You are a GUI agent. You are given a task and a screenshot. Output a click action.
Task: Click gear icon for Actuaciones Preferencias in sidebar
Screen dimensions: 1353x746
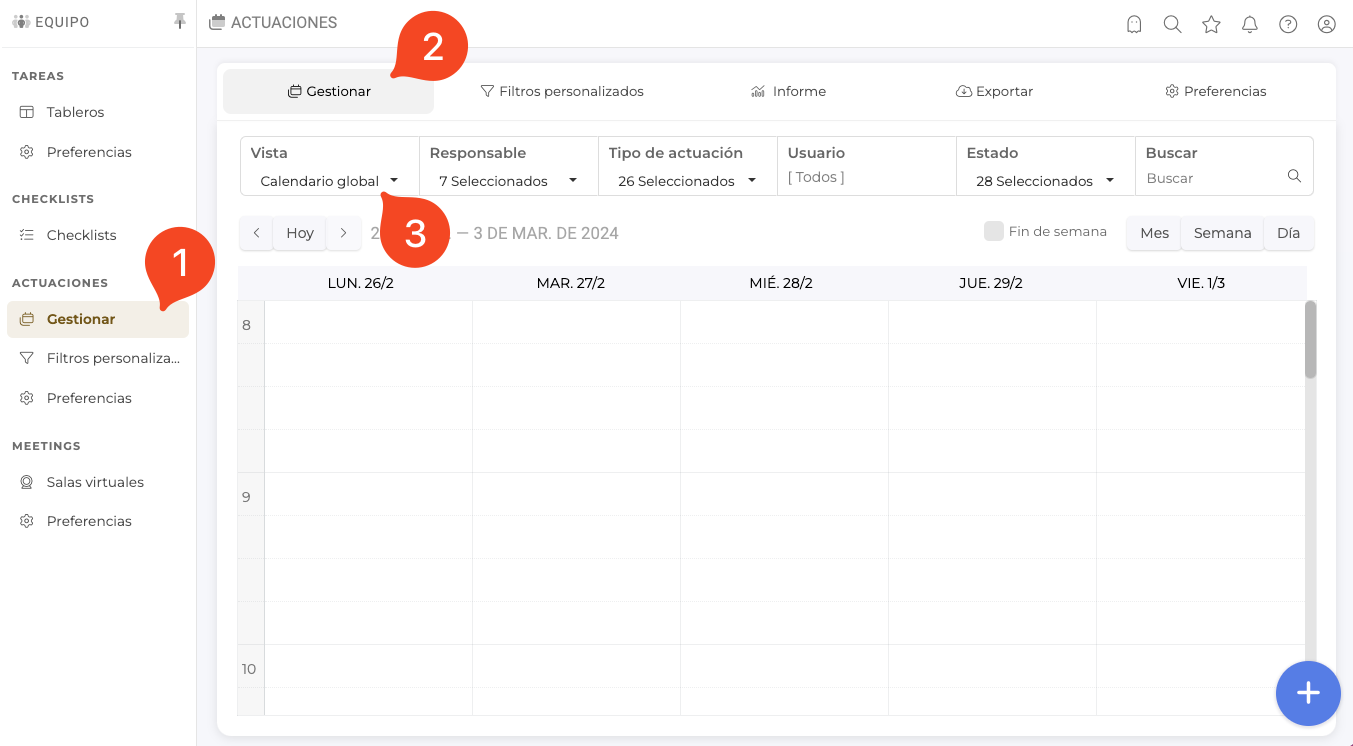(x=27, y=398)
